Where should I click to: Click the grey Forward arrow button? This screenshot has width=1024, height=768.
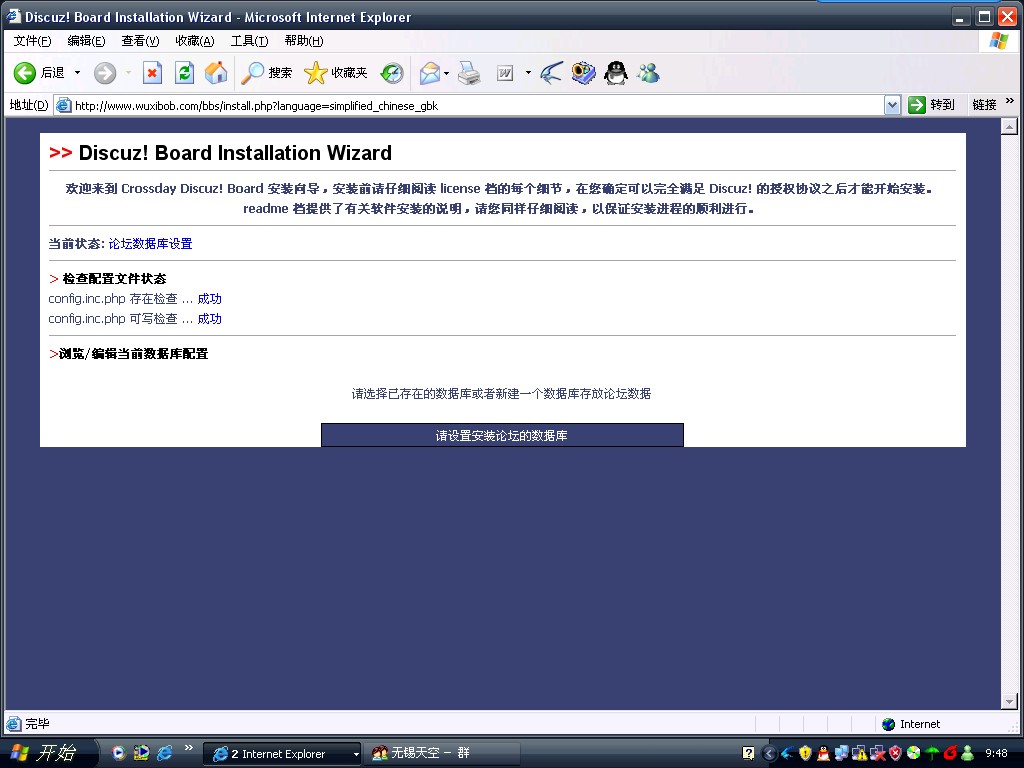tap(104, 73)
